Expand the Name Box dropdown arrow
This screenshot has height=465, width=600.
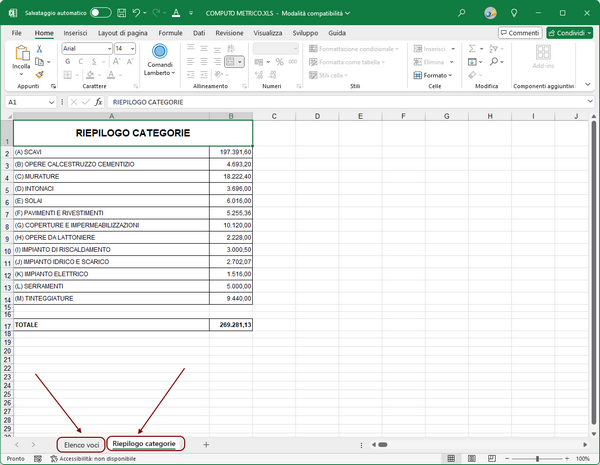click(53, 102)
